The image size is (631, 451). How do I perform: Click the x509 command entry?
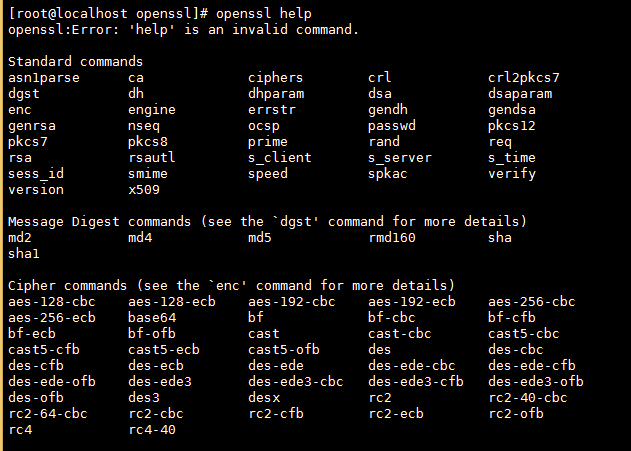pos(144,189)
